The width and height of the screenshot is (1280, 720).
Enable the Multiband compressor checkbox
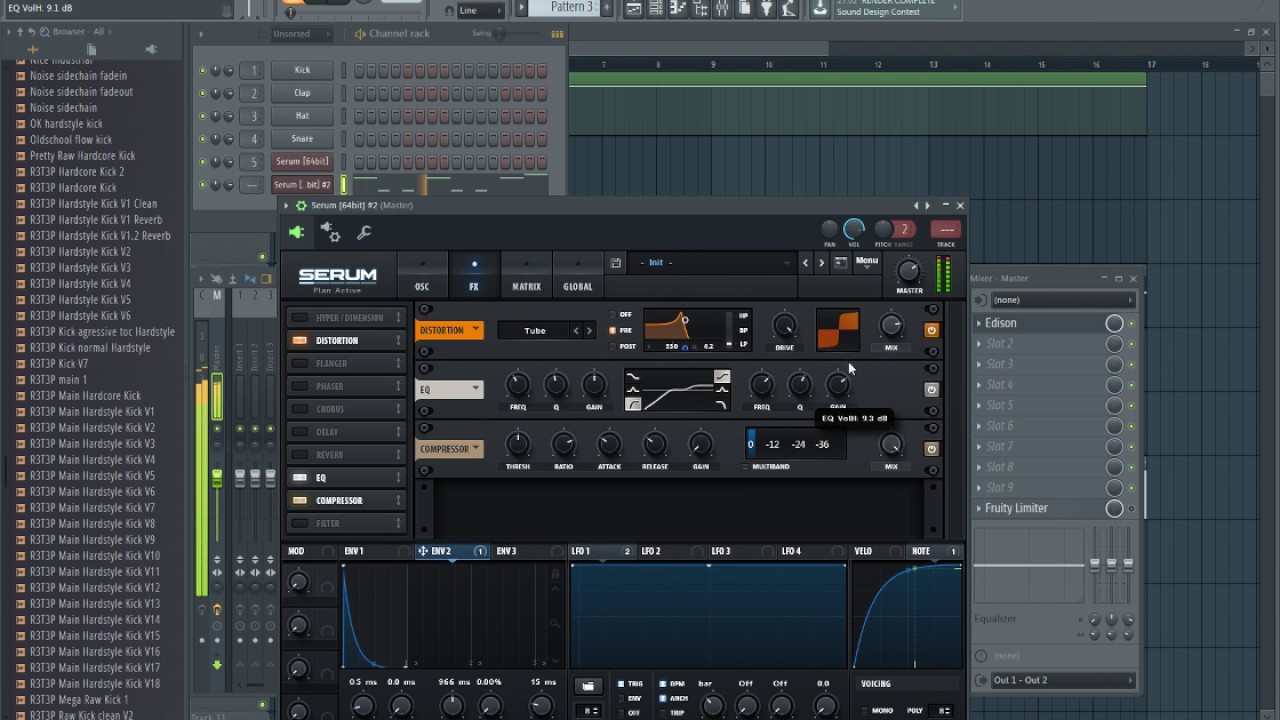pyautogui.click(x=745, y=467)
